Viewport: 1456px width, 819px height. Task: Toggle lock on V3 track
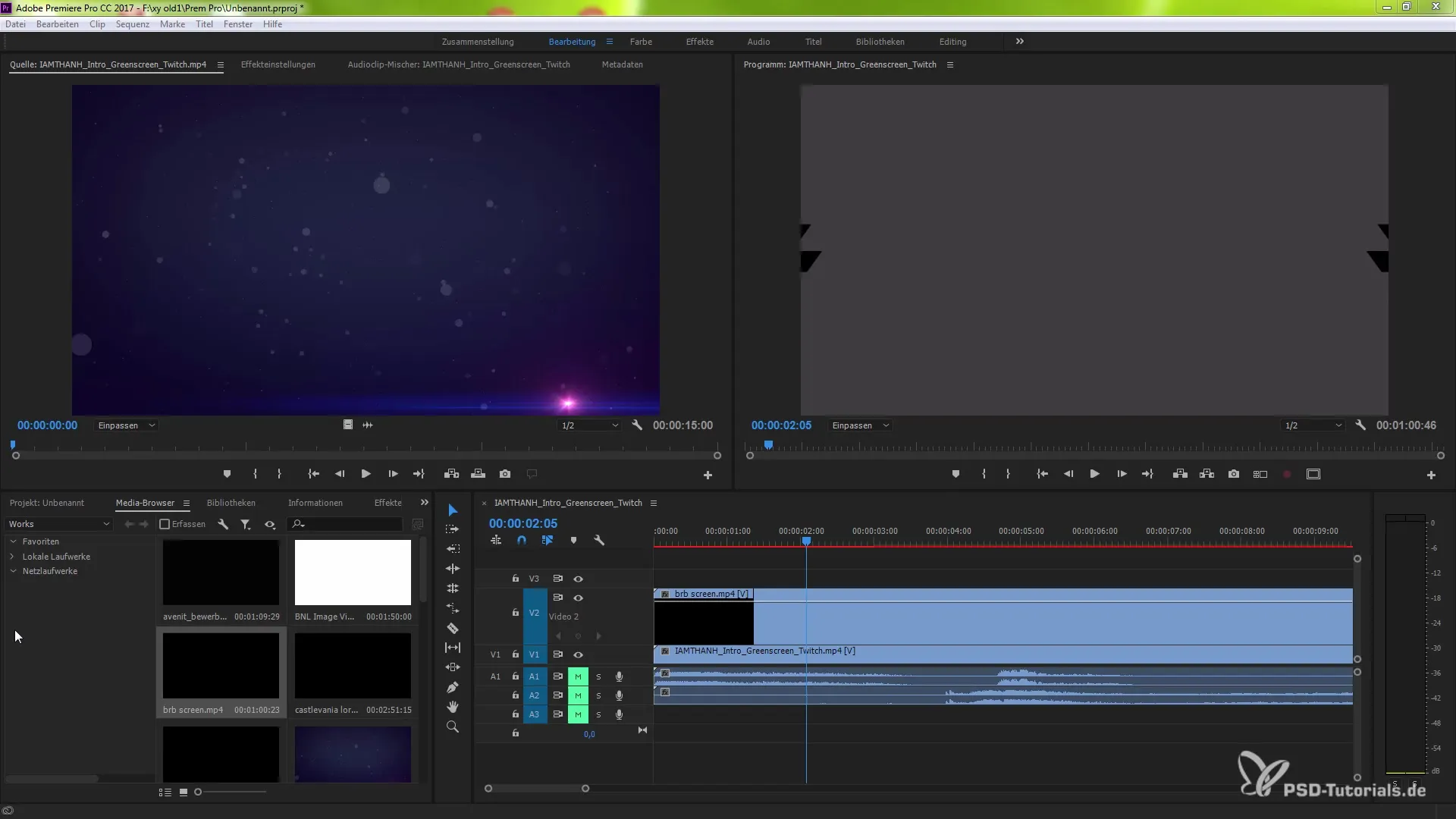[x=516, y=579]
